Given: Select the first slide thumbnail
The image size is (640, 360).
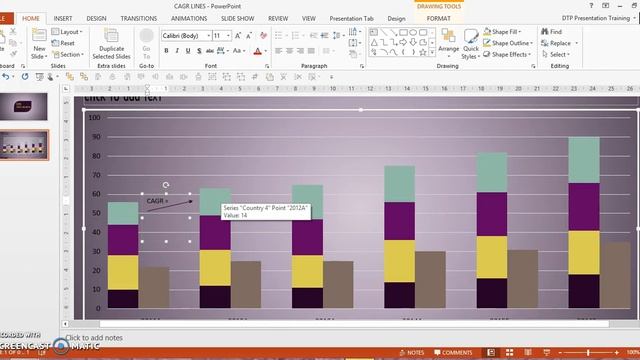Looking at the screenshot, I should pos(24,107).
